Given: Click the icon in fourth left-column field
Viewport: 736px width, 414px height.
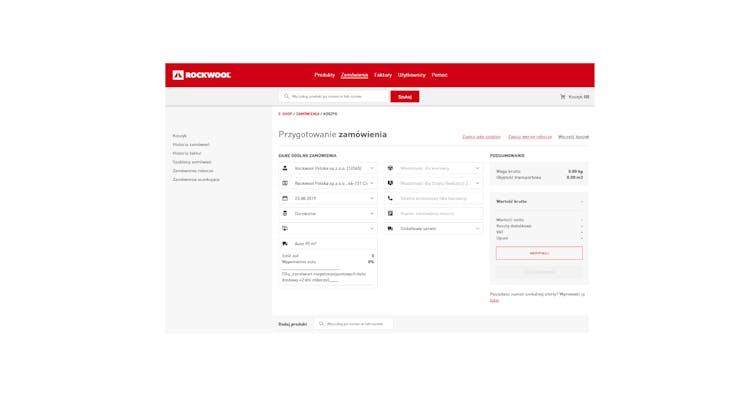Looking at the screenshot, I should pyautogui.click(x=285, y=213).
